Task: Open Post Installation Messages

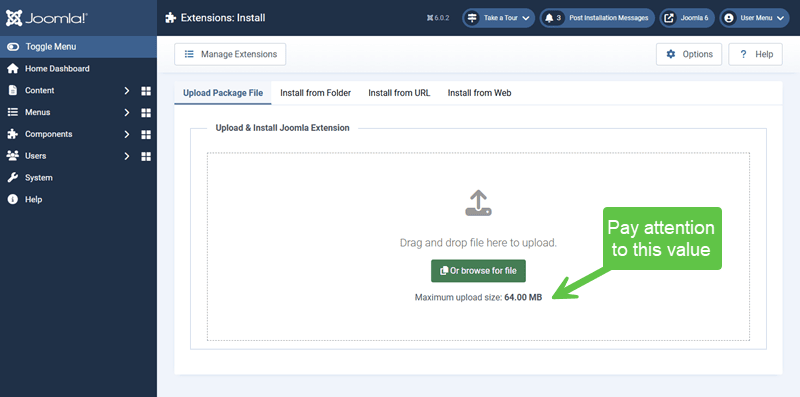Action: [x=597, y=18]
